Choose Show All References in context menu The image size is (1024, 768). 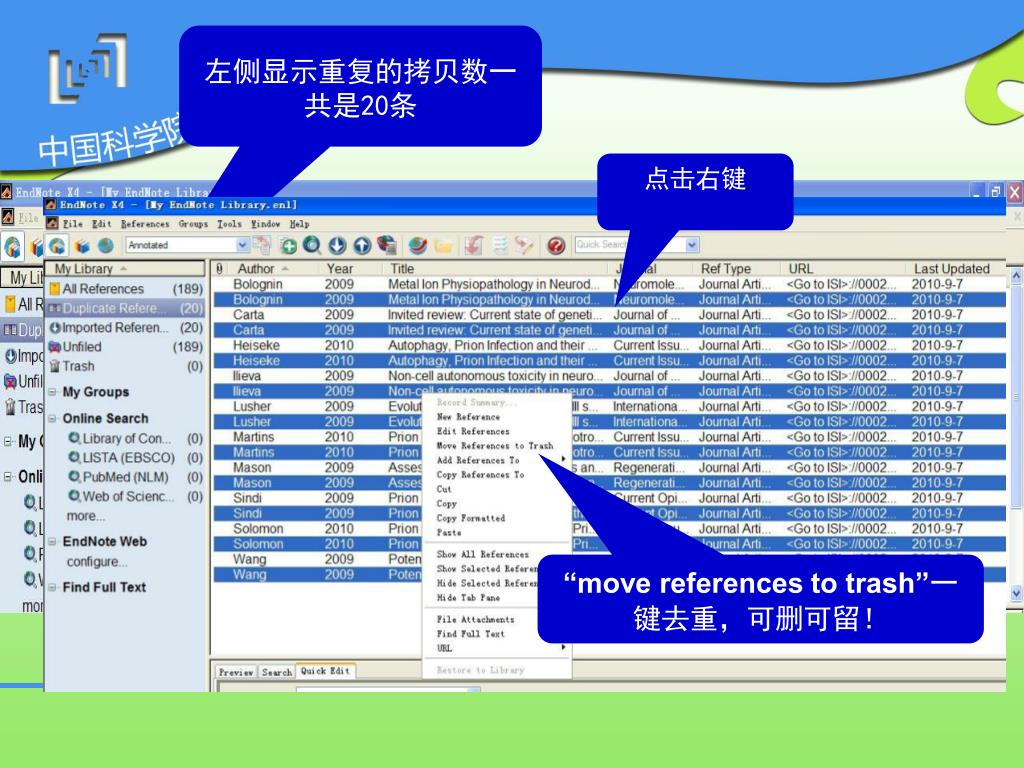(483, 554)
